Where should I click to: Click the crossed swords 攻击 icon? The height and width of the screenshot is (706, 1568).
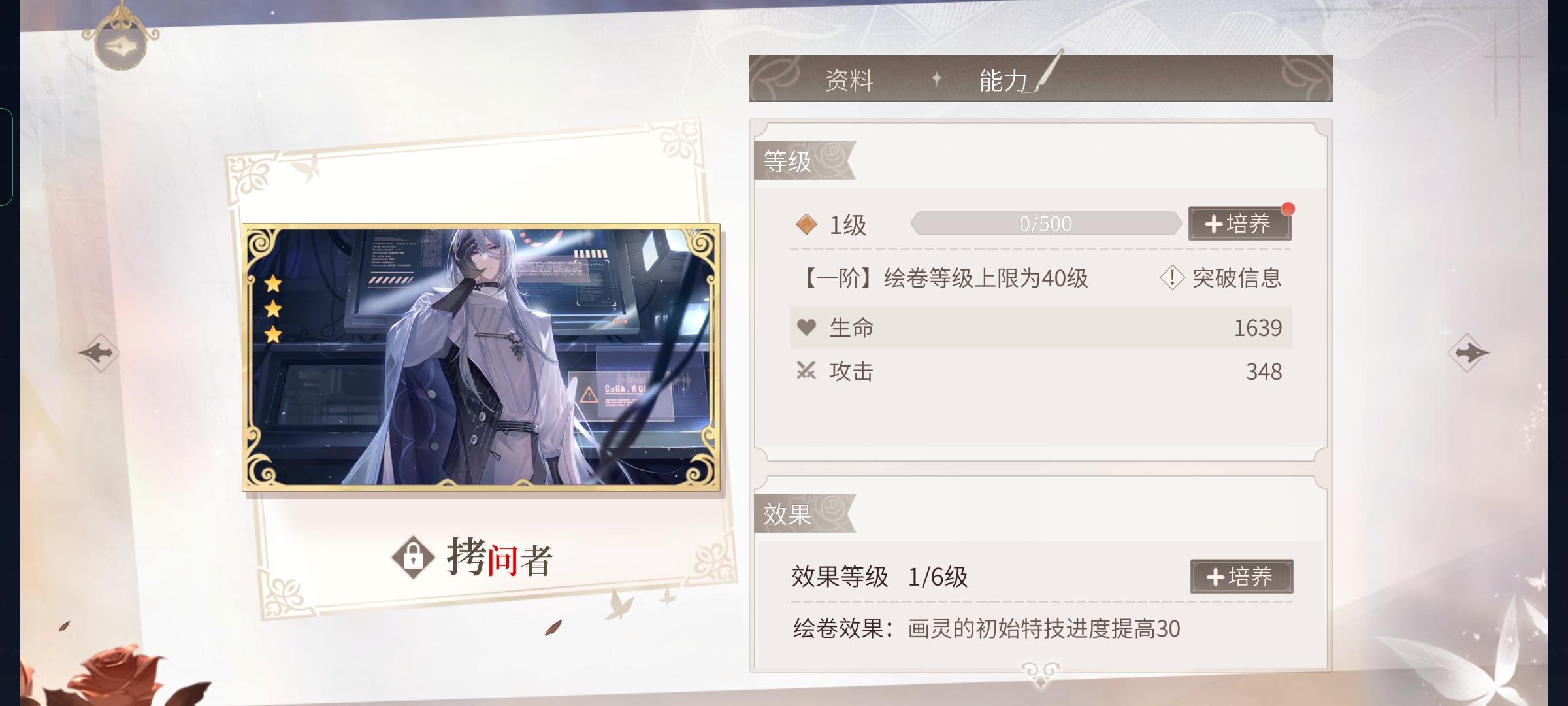click(806, 371)
